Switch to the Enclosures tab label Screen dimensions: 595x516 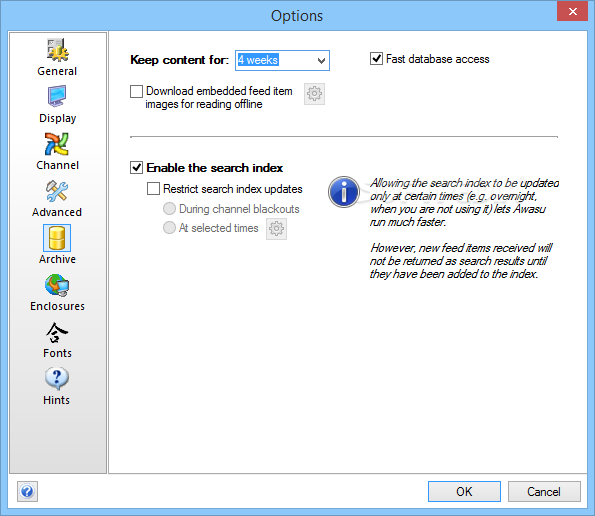(x=57, y=306)
